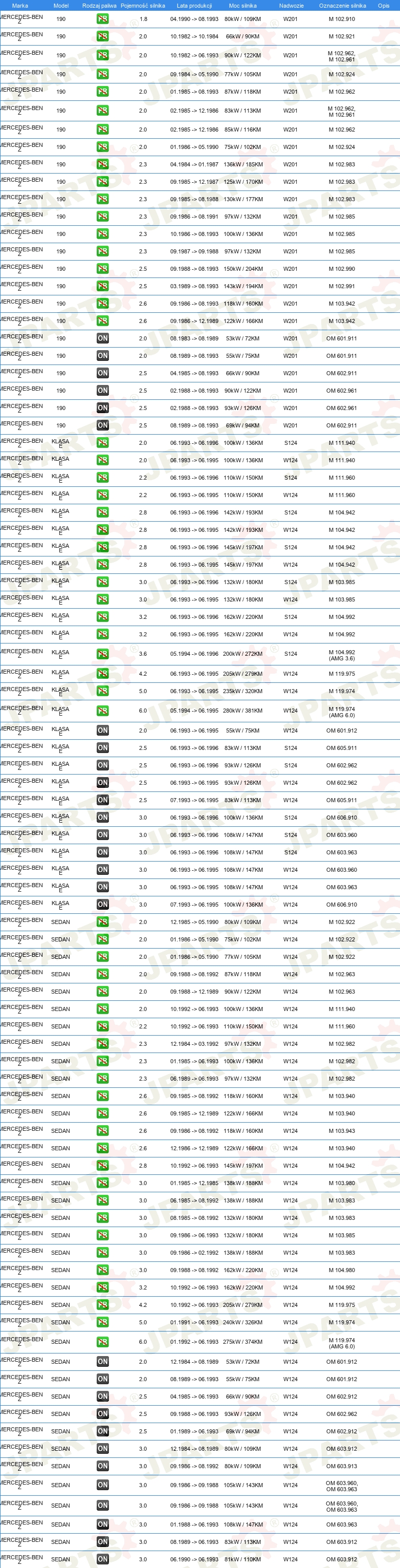Click the power value 275kW / 374KM

[x=243, y=1342]
